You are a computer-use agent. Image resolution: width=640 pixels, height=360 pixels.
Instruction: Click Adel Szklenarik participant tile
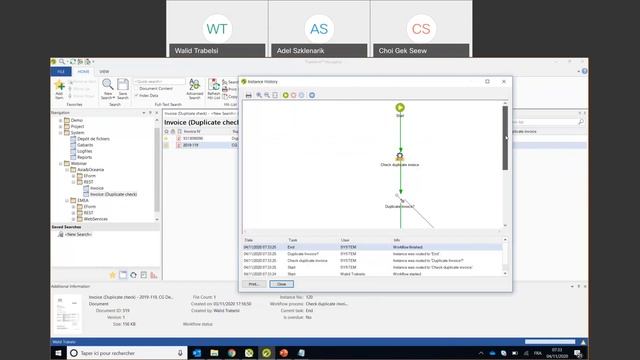coord(319,29)
